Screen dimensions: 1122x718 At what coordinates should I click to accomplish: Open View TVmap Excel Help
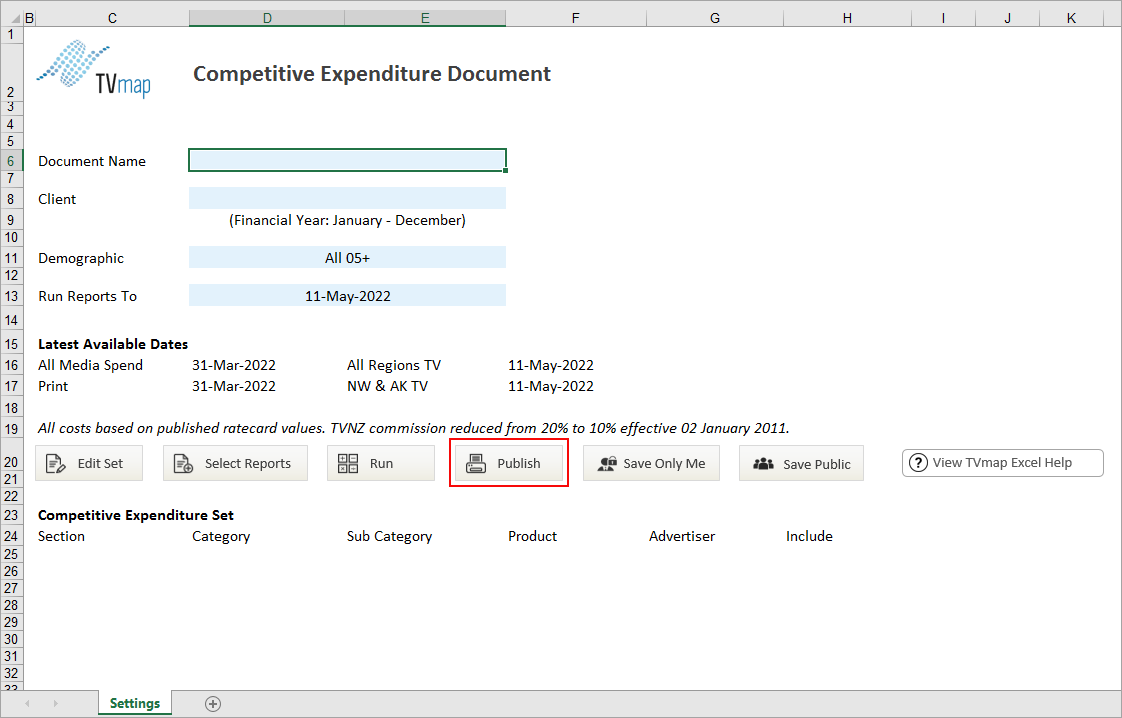(x=1003, y=463)
